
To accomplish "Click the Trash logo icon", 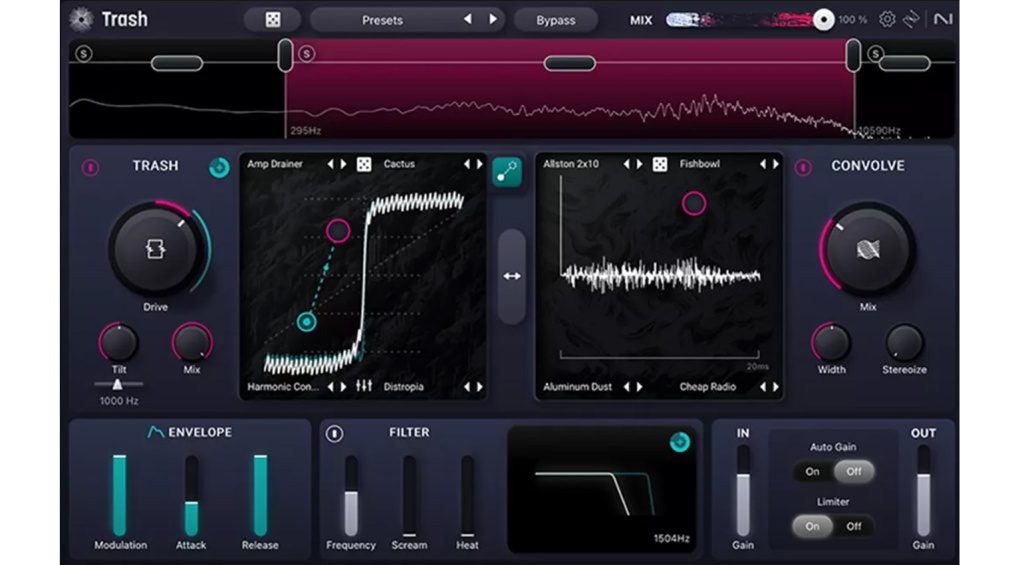I will (x=81, y=20).
